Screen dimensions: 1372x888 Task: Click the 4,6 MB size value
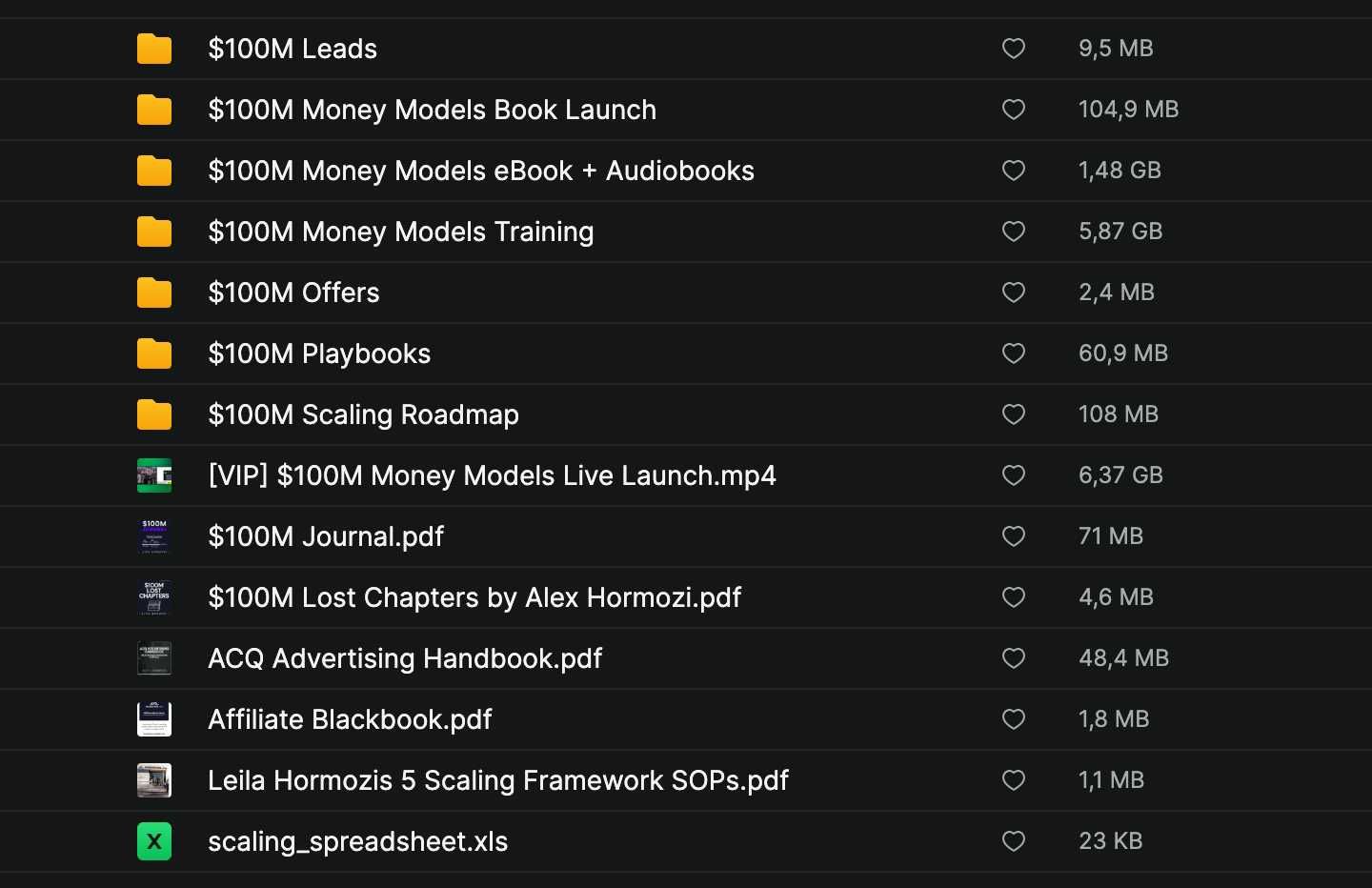pos(1116,597)
